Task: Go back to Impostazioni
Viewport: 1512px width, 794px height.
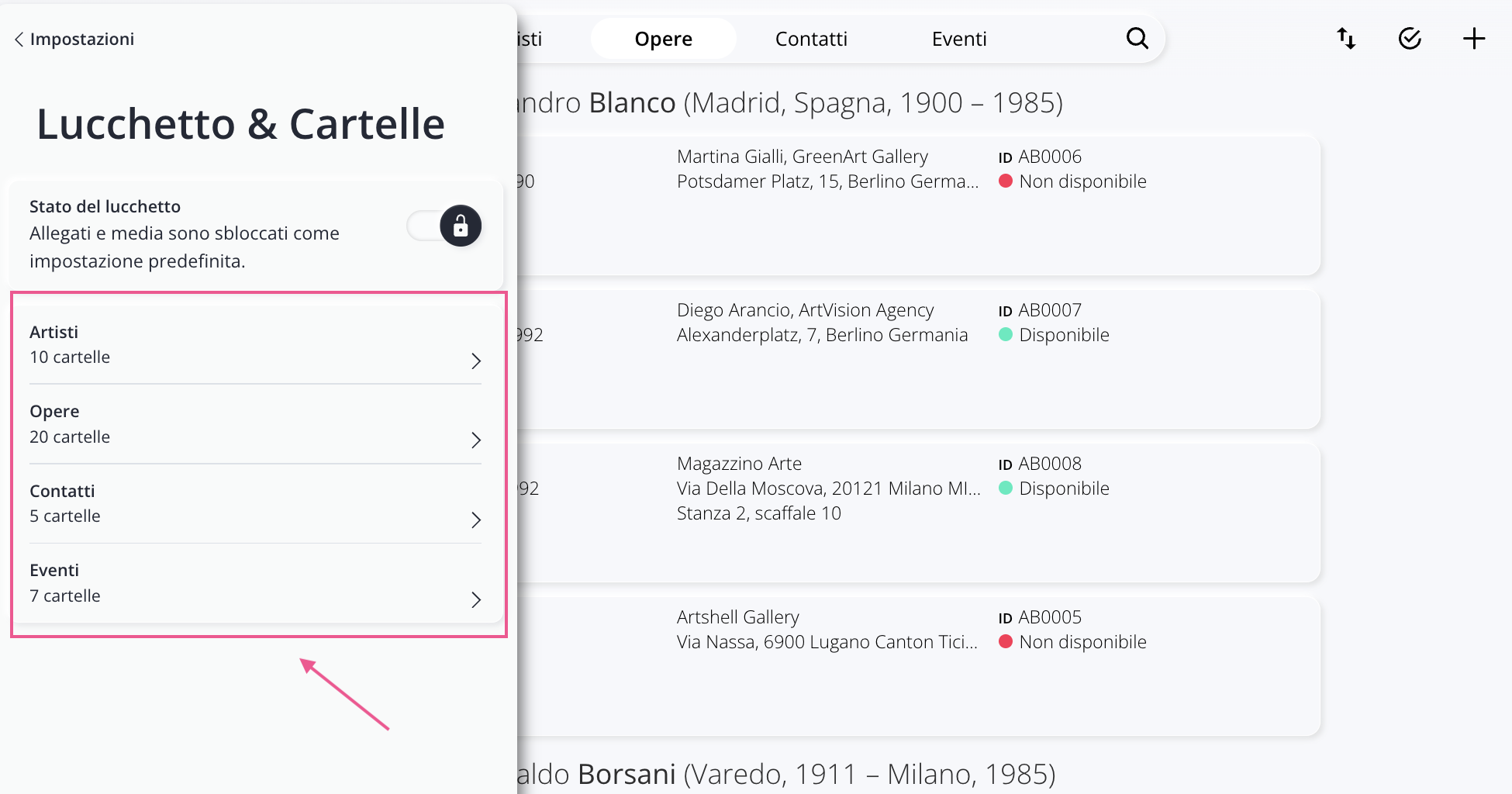Action: 81,40
